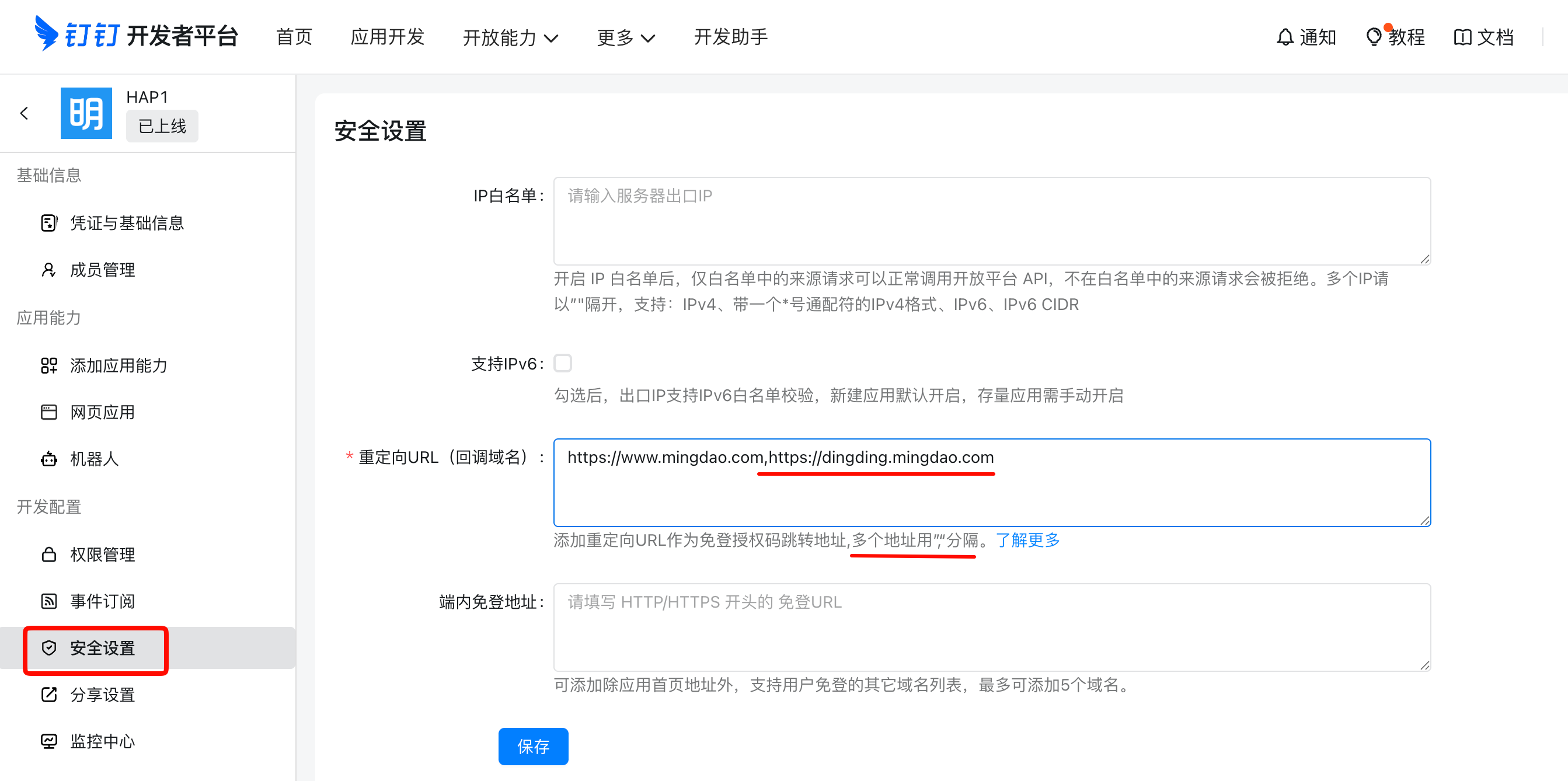Image resolution: width=1568 pixels, height=781 pixels.
Task: Follow the 了解更多 link
Action: (x=1027, y=540)
